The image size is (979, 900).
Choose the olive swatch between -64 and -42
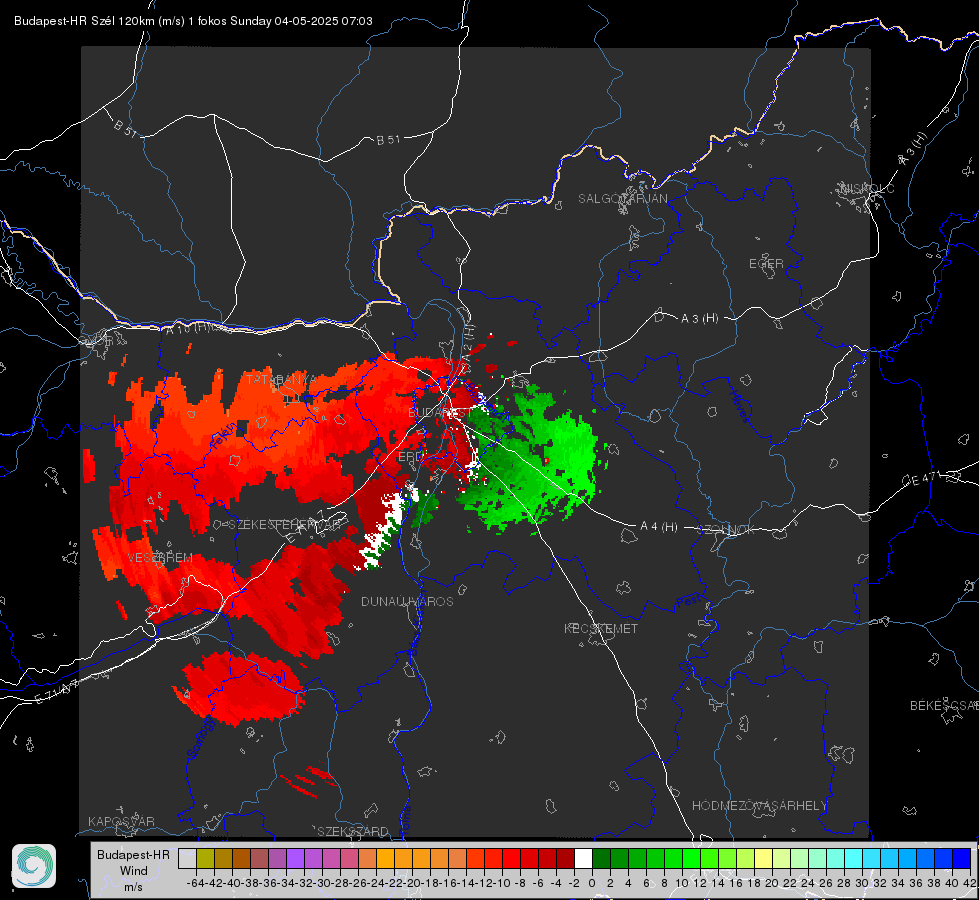tap(205, 859)
